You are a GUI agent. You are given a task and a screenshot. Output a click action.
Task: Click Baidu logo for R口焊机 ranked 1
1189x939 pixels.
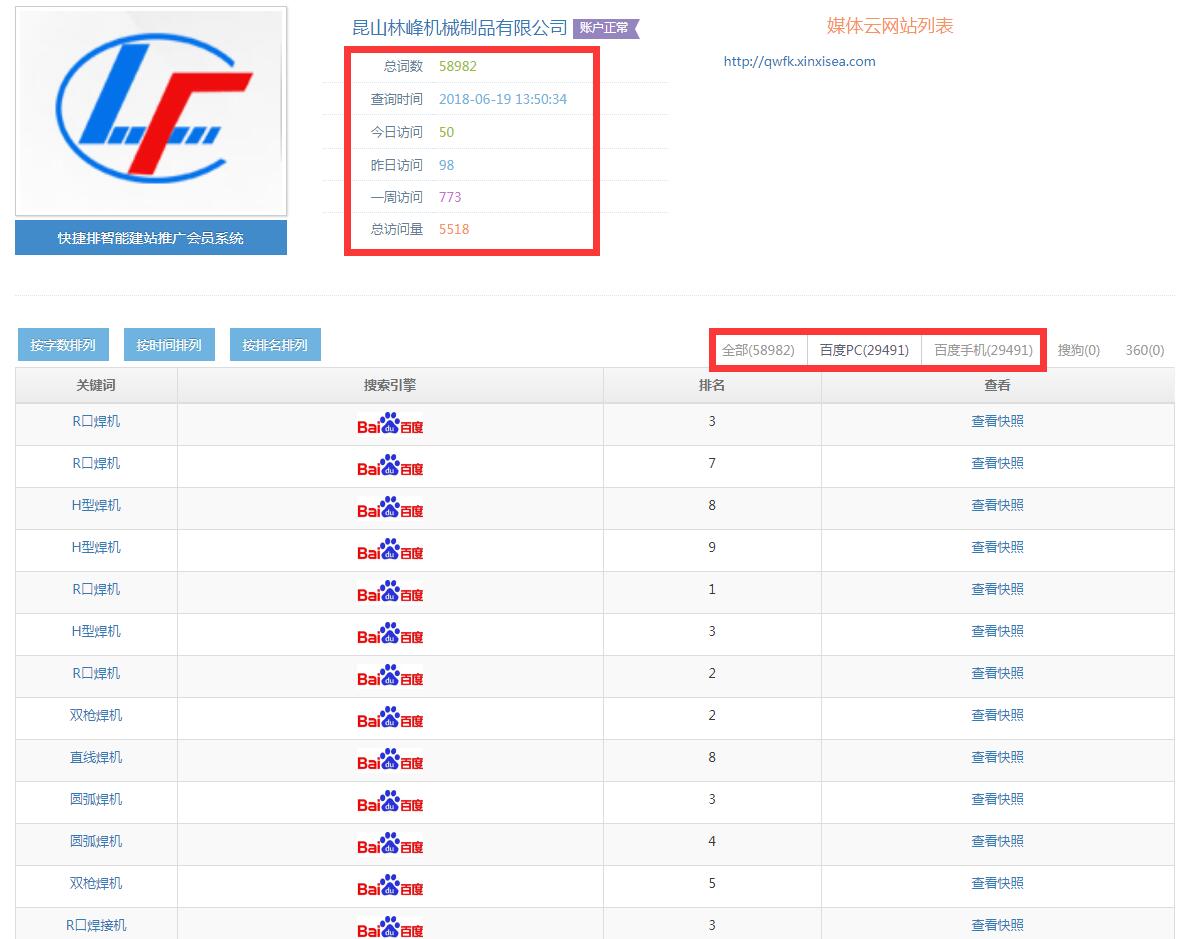tap(390, 594)
